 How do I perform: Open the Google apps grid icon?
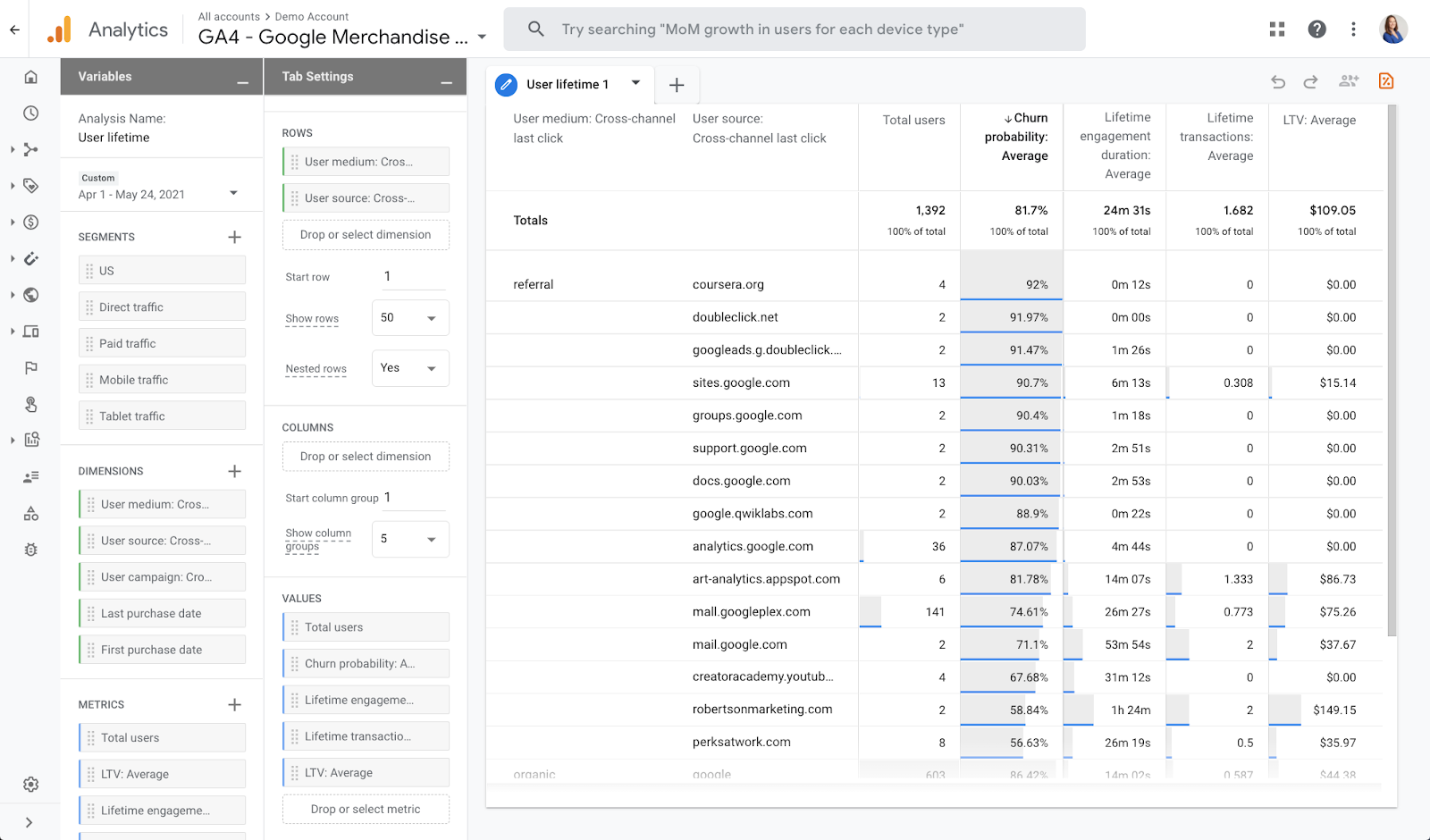click(x=1277, y=29)
